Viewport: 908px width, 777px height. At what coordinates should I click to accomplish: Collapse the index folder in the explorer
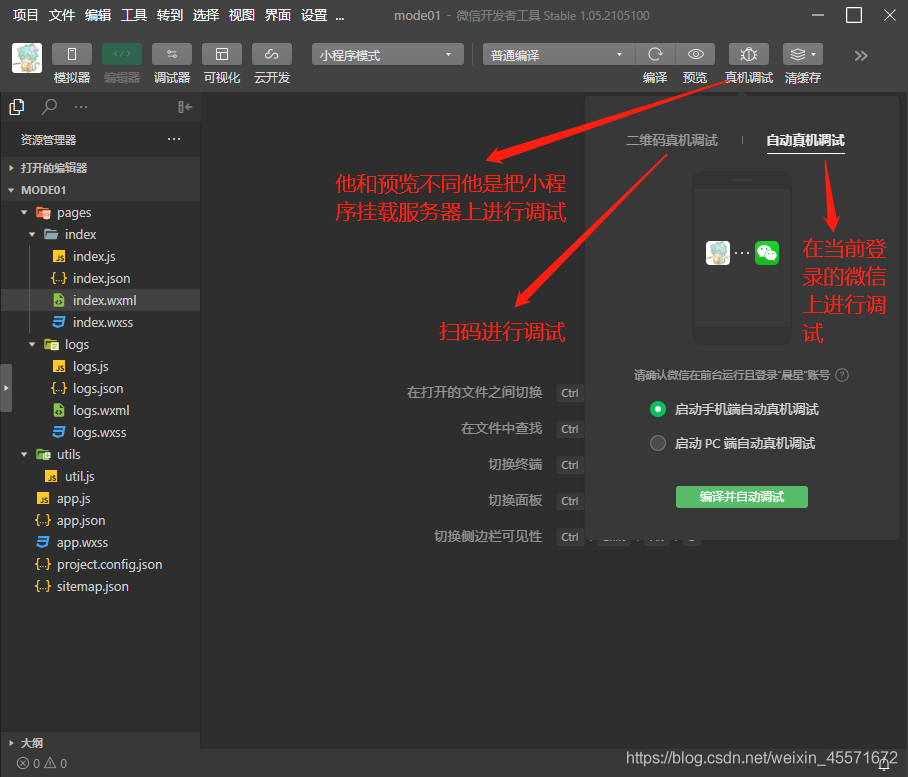click(x=32, y=234)
